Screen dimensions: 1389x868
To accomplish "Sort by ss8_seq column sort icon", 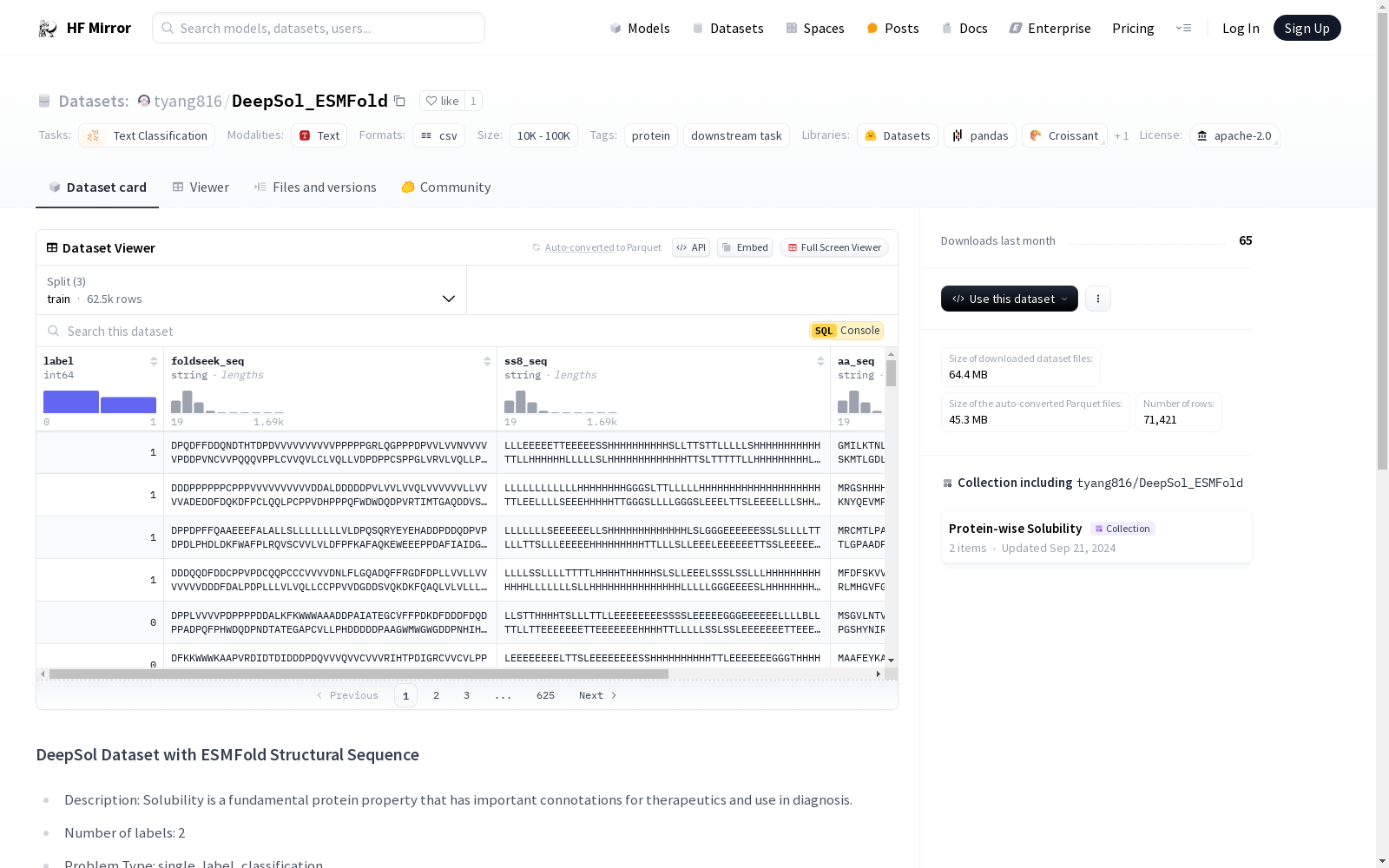I will click(820, 361).
